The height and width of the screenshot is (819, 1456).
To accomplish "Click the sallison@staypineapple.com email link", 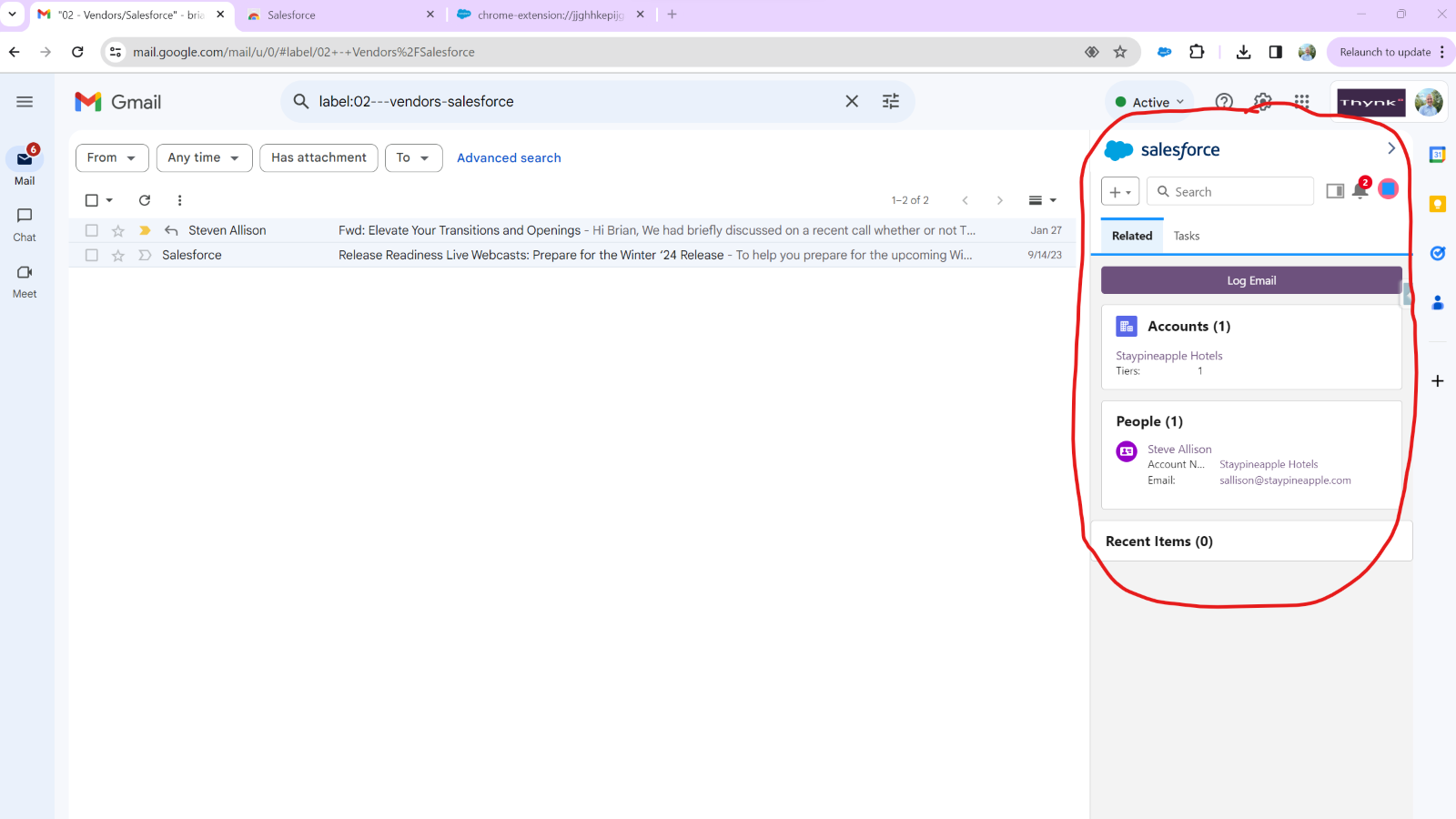I will [x=1285, y=480].
